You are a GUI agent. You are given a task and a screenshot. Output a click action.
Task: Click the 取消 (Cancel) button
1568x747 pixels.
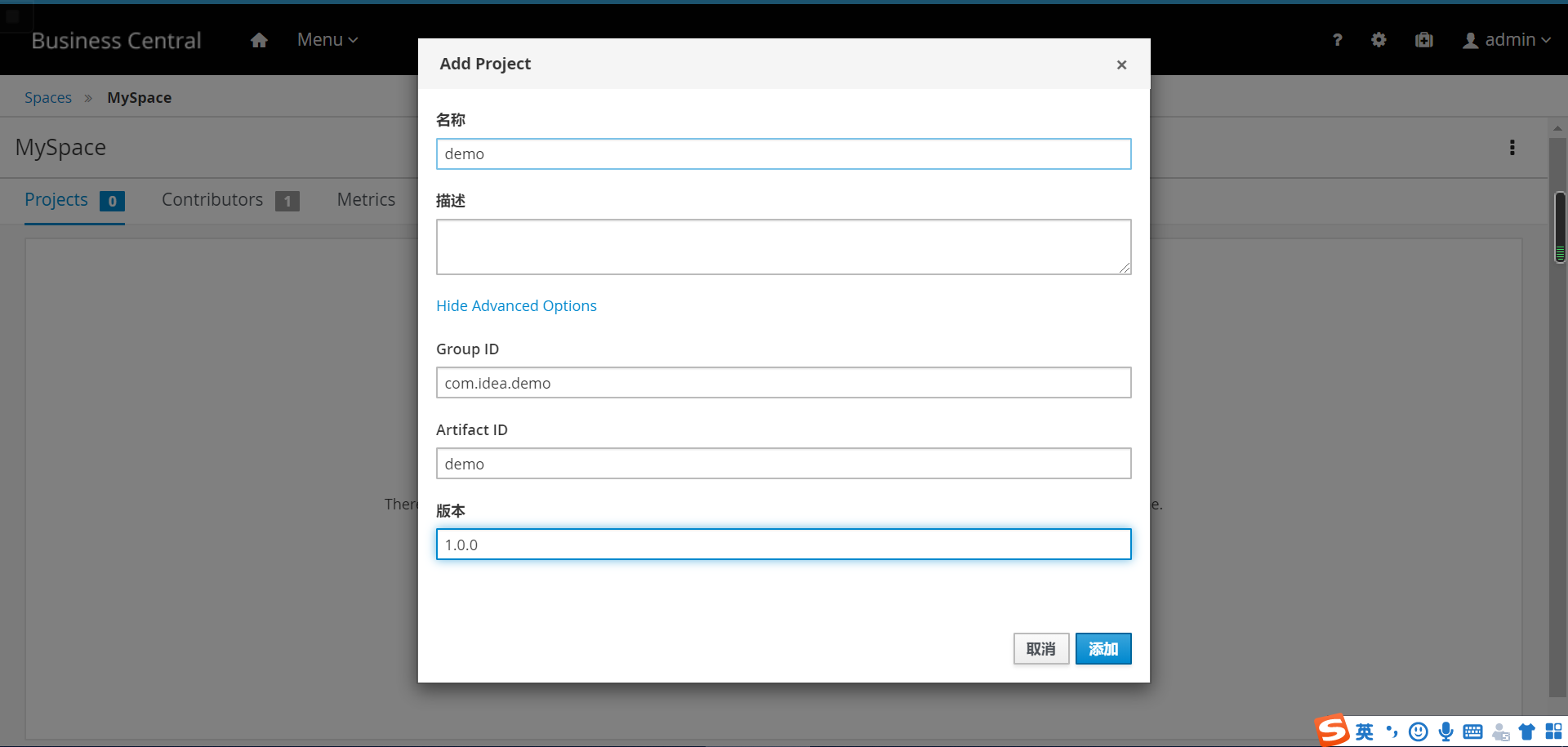pyautogui.click(x=1040, y=649)
